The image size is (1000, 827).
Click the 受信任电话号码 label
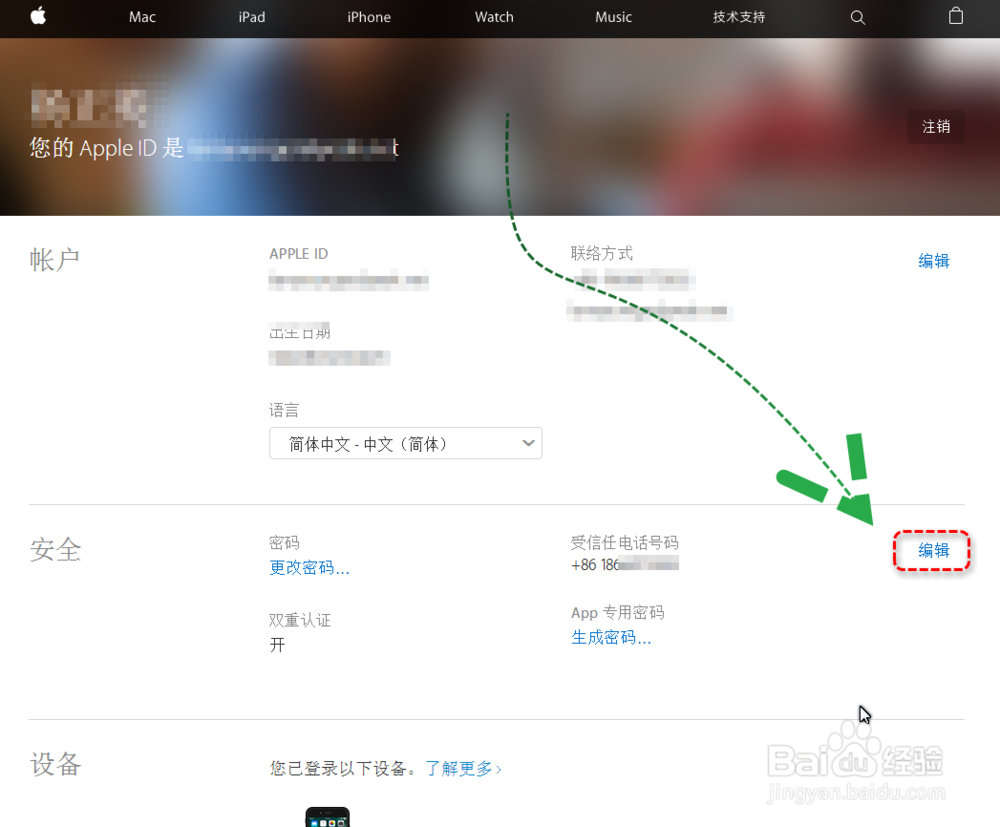pyautogui.click(x=624, y=543)
